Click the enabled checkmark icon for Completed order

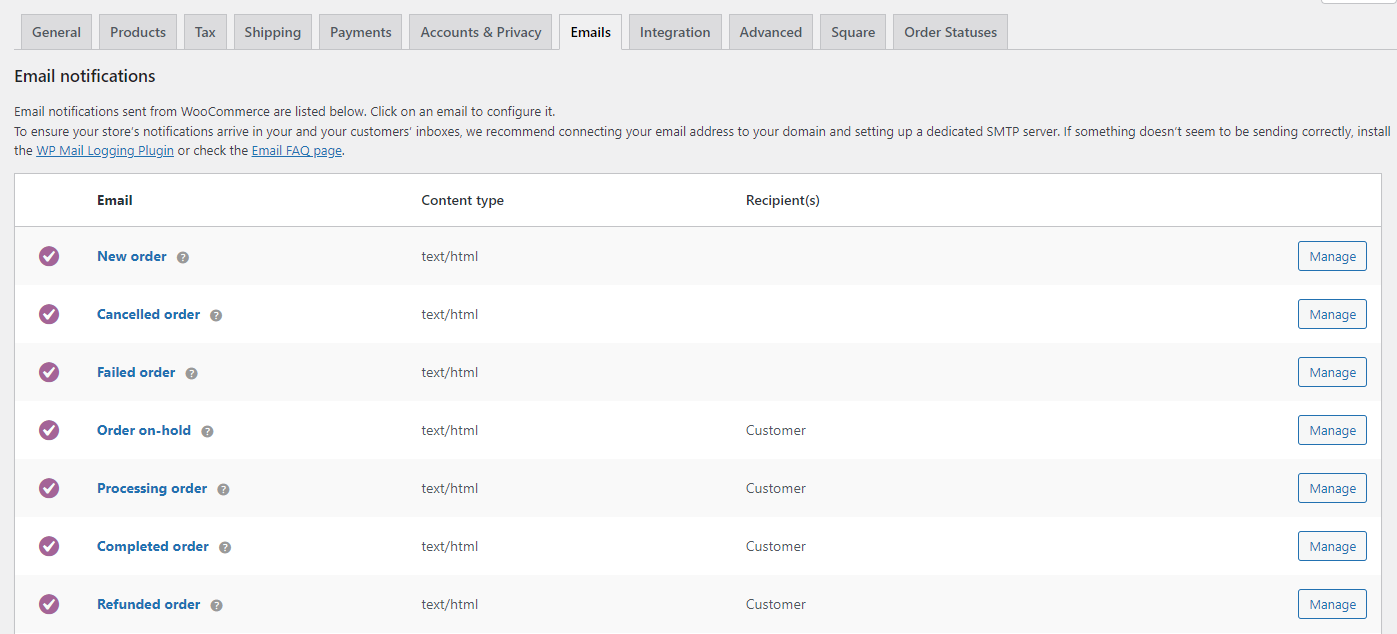coord(49,546)
